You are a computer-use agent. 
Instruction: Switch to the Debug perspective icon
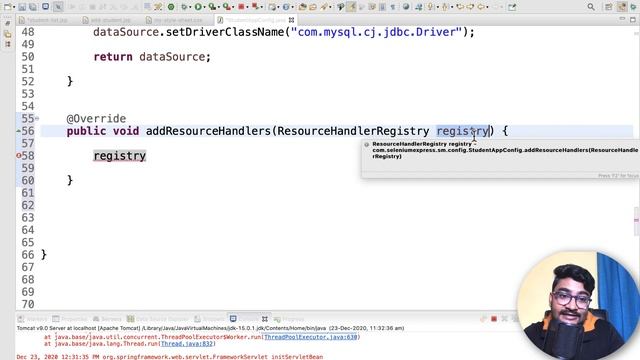[x=633, y=7]
